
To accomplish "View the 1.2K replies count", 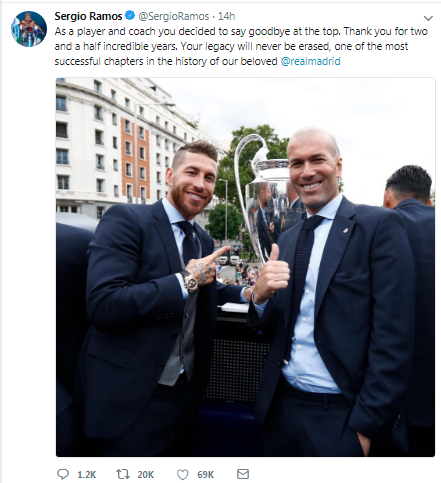I will point(87,474).
